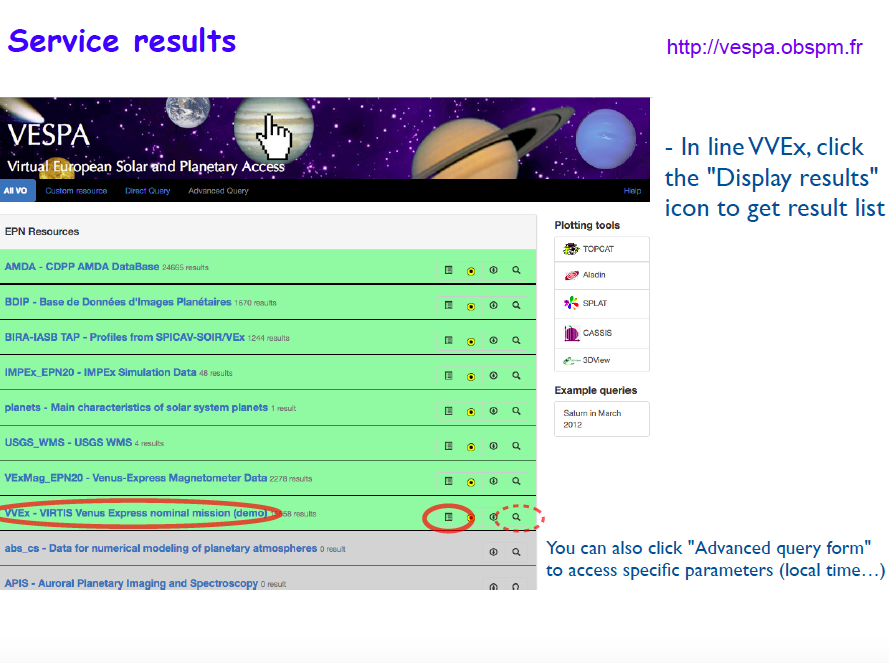Screen dimensions: 889x663
Task: Open Help in the navigation bar
Action: click(x=632, y=191)
